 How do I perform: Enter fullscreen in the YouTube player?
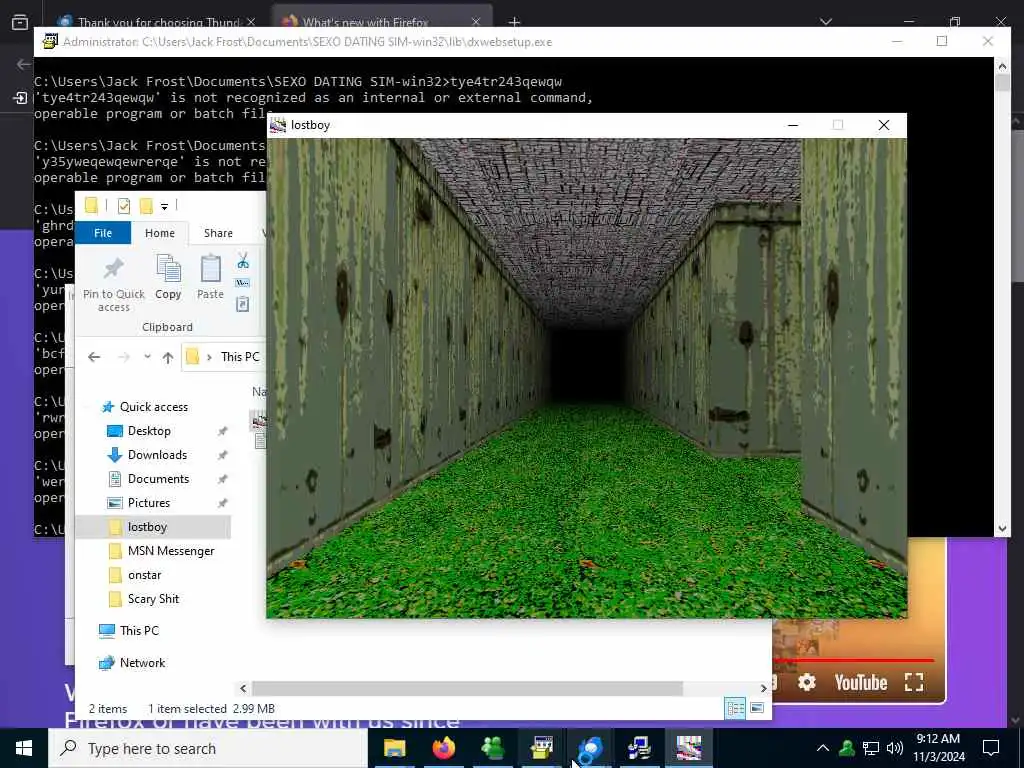914,682
